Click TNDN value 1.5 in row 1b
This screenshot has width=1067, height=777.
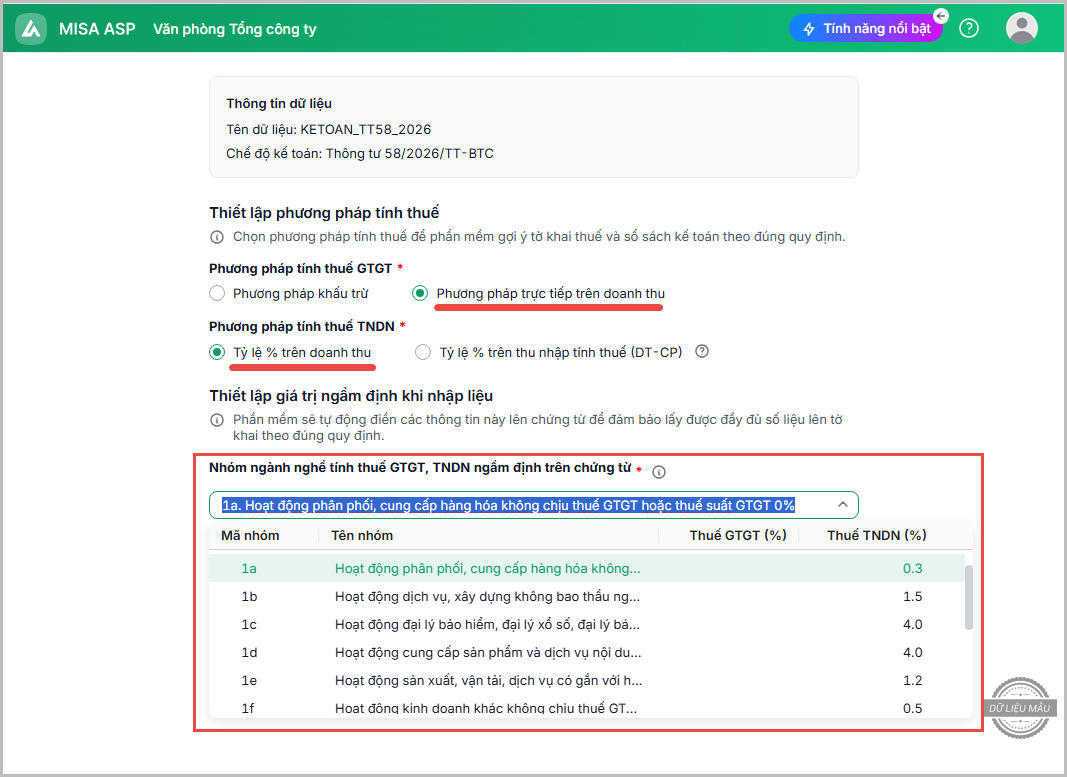click(913, 596)
